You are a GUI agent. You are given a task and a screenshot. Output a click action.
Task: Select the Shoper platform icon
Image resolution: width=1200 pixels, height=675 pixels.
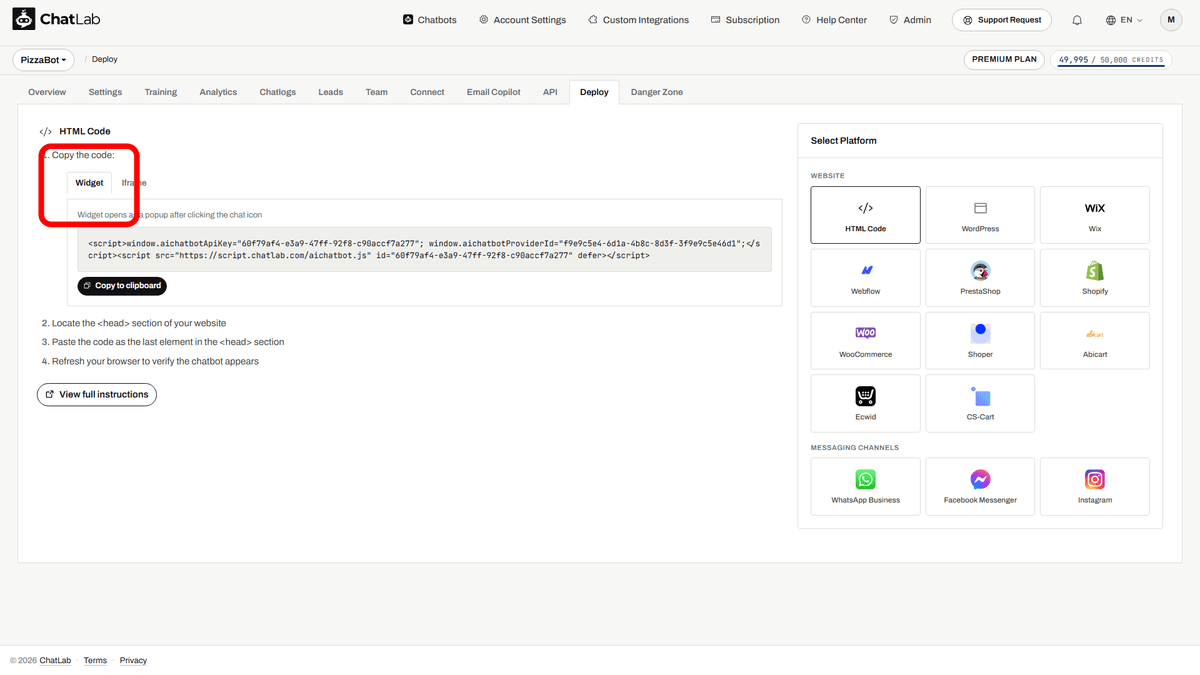click(980, 333)
